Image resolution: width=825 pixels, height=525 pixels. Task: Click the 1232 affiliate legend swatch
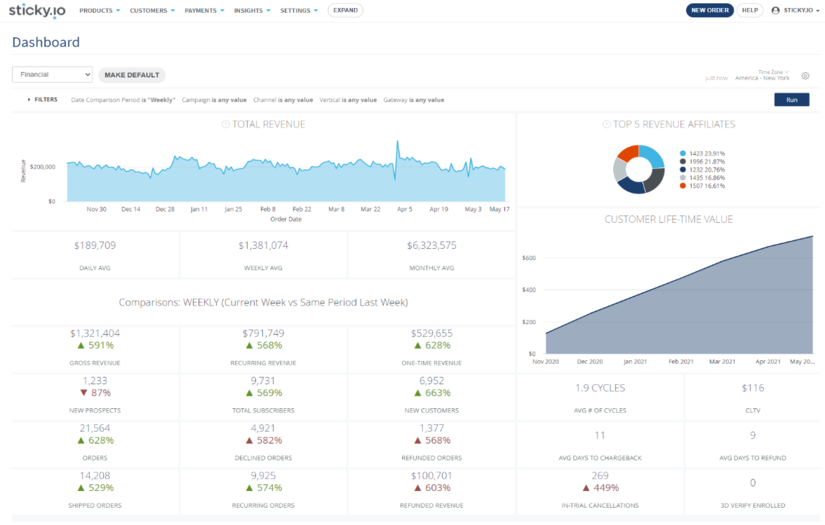coord(682,169)
